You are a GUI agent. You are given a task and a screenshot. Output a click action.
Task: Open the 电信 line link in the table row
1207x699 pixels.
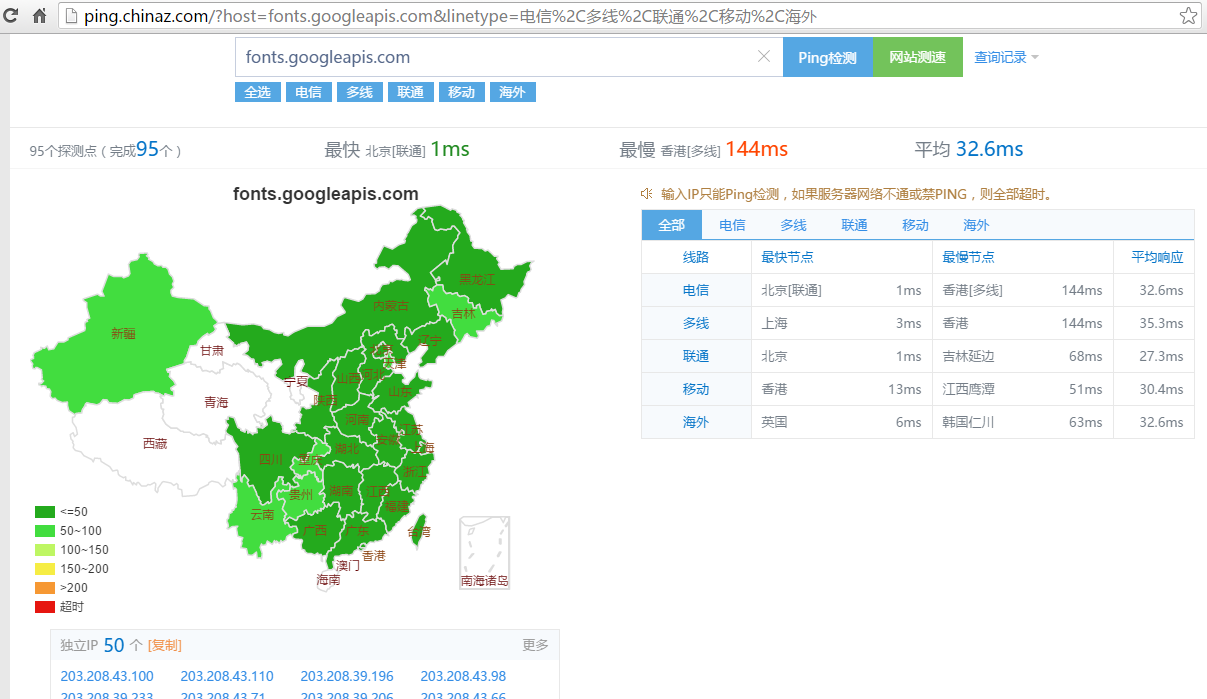(696, 290)
